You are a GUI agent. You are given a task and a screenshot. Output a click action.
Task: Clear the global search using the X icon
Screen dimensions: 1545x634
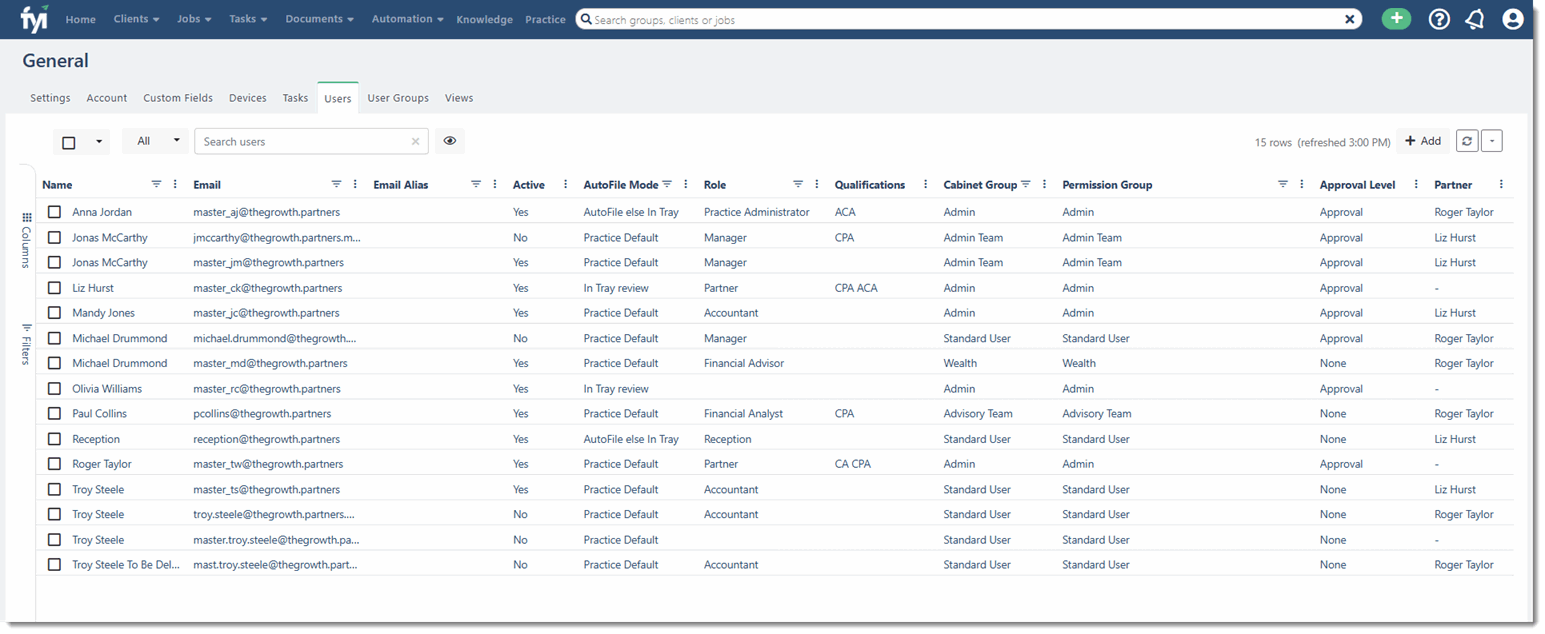[x=1350, y=18]
